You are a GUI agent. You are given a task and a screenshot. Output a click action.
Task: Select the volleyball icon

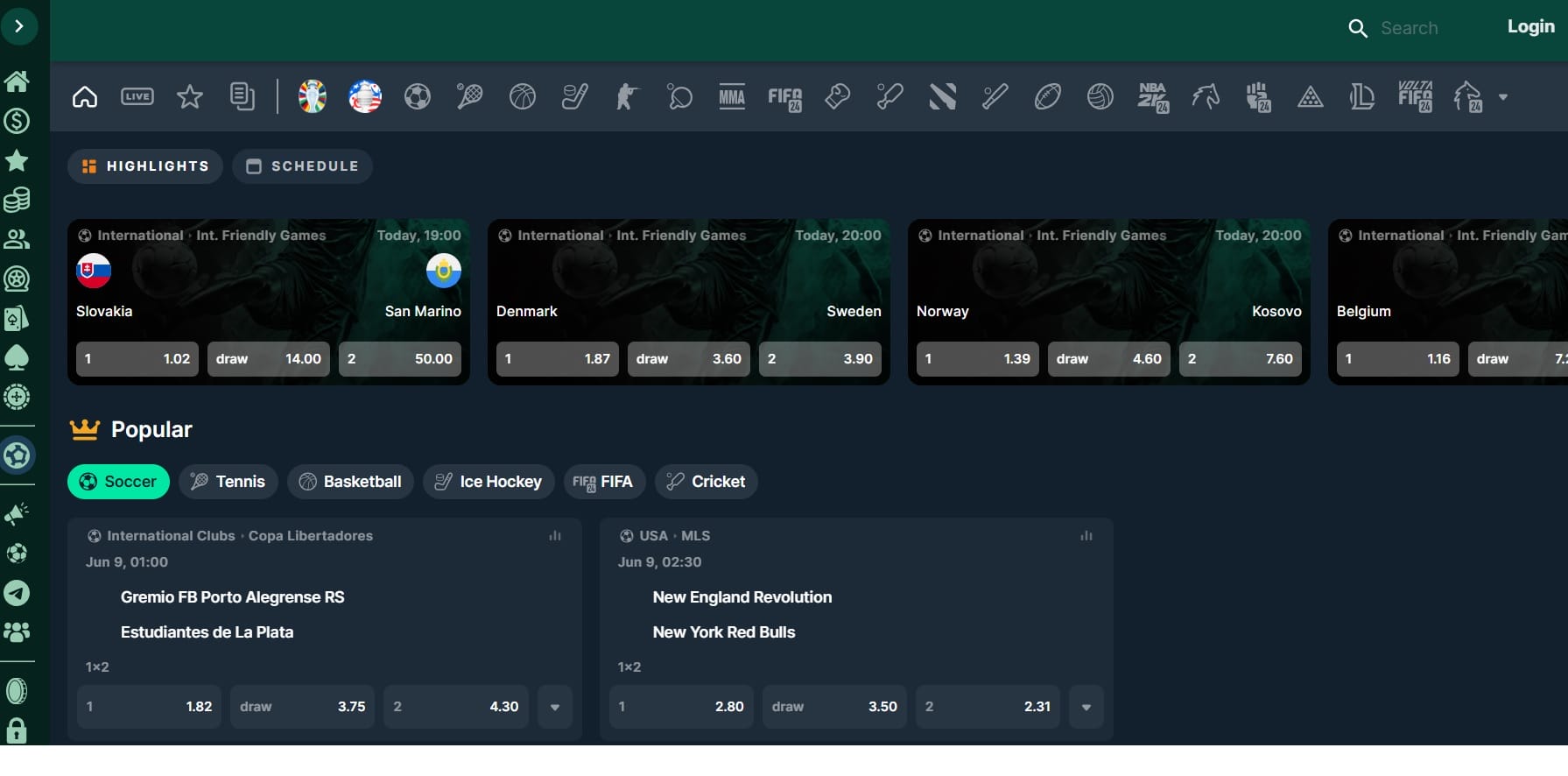coord(1100,96)
